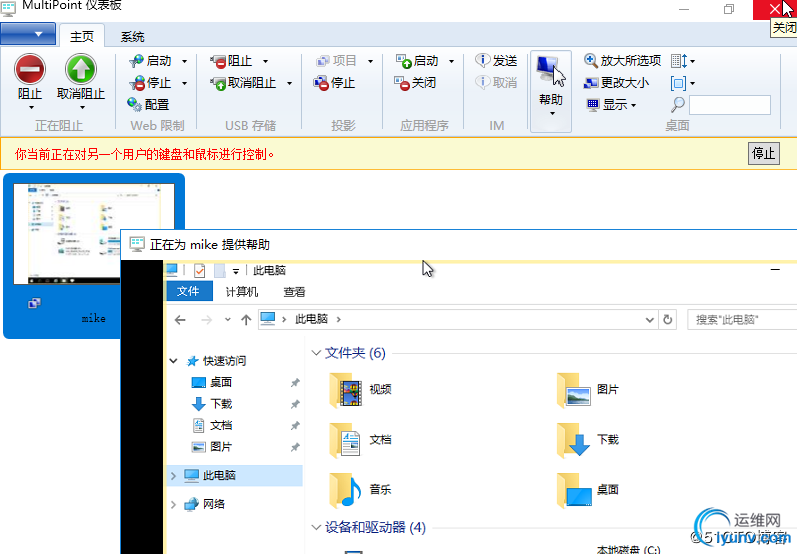Open dropdown arrow beside Web 停止
Image resolution: width=797 pixels, height=554 pixels.
[185, 83]
